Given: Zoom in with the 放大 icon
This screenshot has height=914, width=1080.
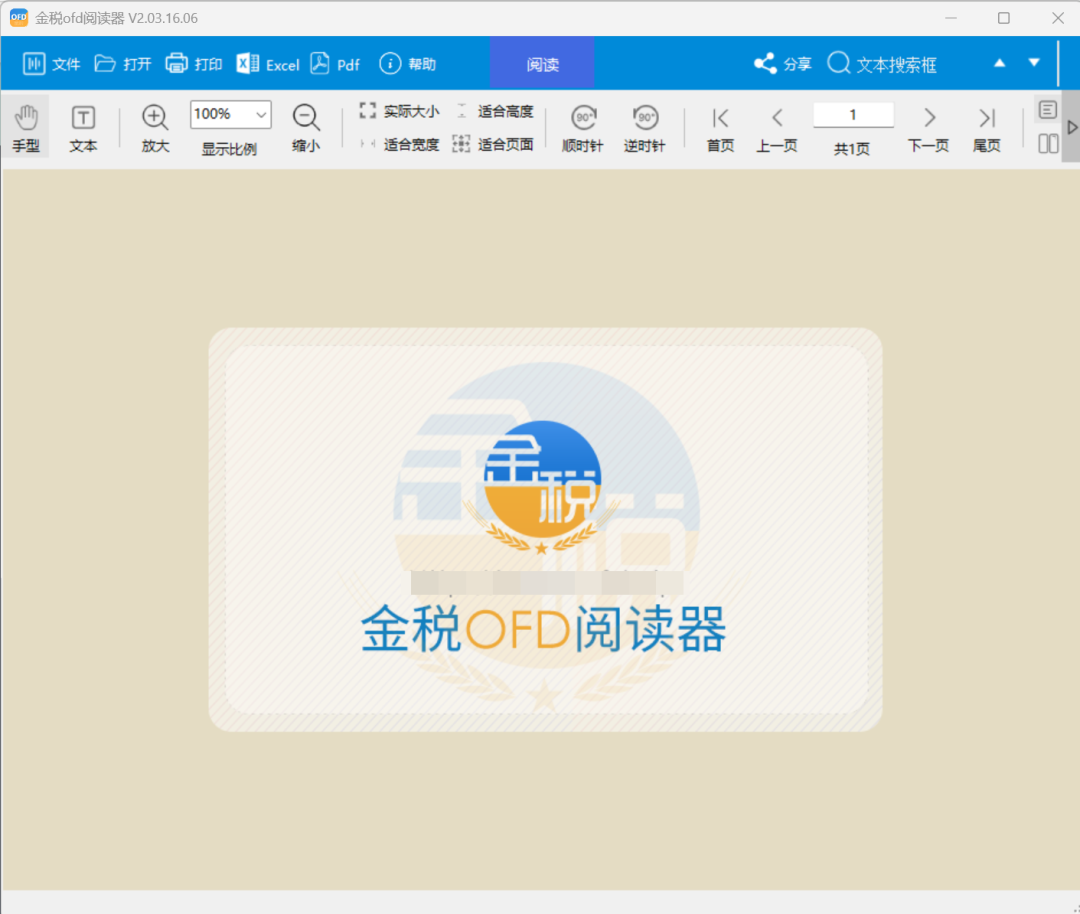Looking at the screenshot, I should click(x=154, y=118).
